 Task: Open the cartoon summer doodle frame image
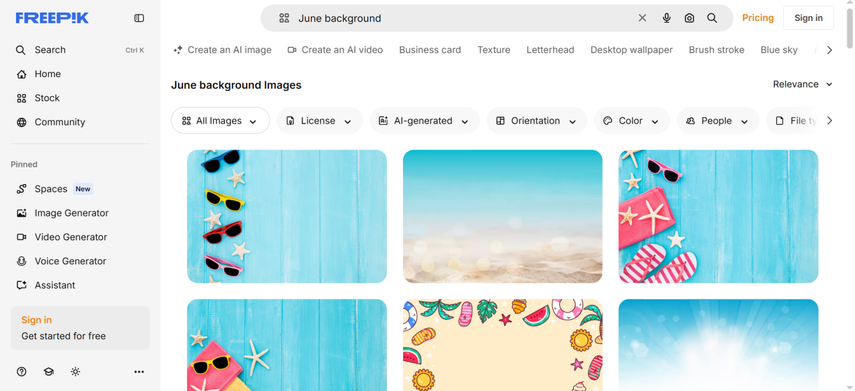point(503,345)
